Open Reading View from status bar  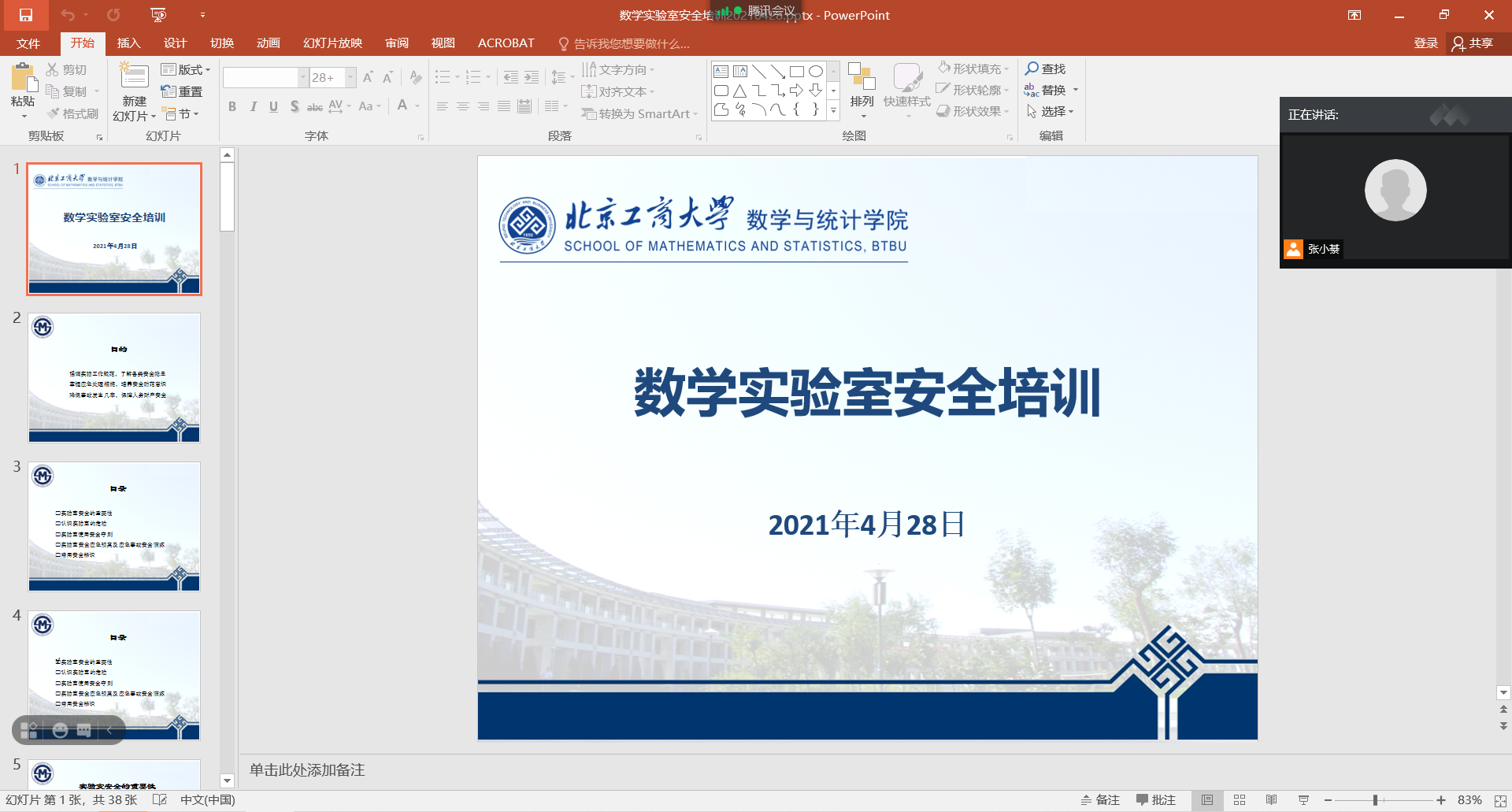[1271, 800]
